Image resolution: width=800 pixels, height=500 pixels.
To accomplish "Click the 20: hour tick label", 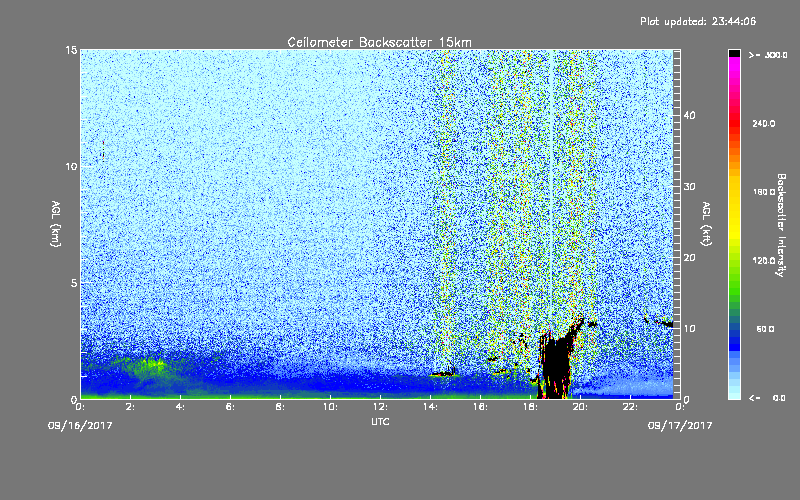I will [x=580, y=407].
